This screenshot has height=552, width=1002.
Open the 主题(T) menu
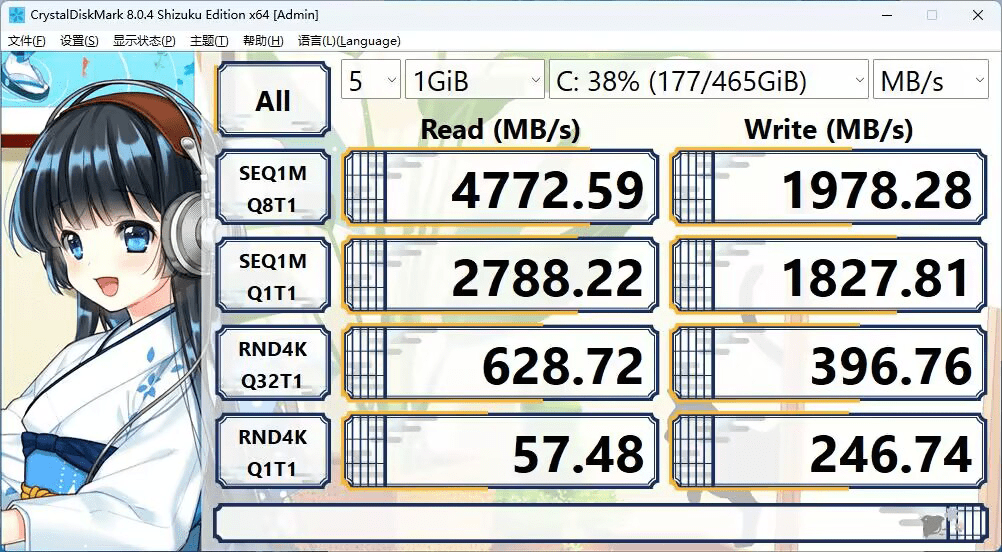click(x=209, y=41)
